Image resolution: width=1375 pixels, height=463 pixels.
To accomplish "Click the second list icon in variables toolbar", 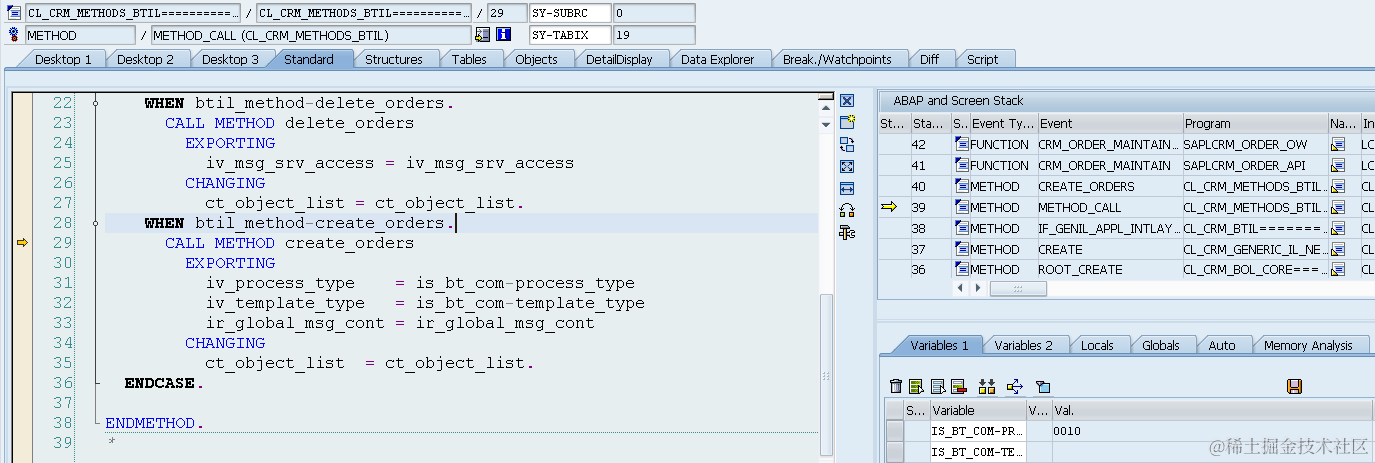I will (937, 386).
